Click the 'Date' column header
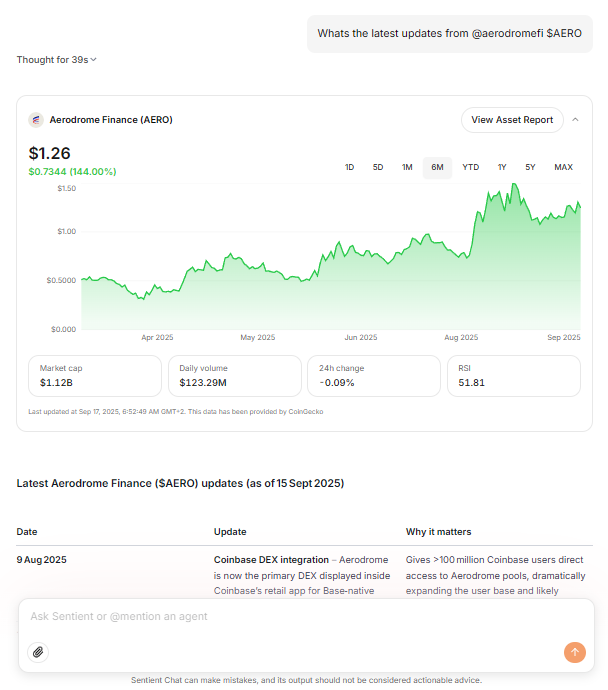Screen dimensions: 608x690 27,532
